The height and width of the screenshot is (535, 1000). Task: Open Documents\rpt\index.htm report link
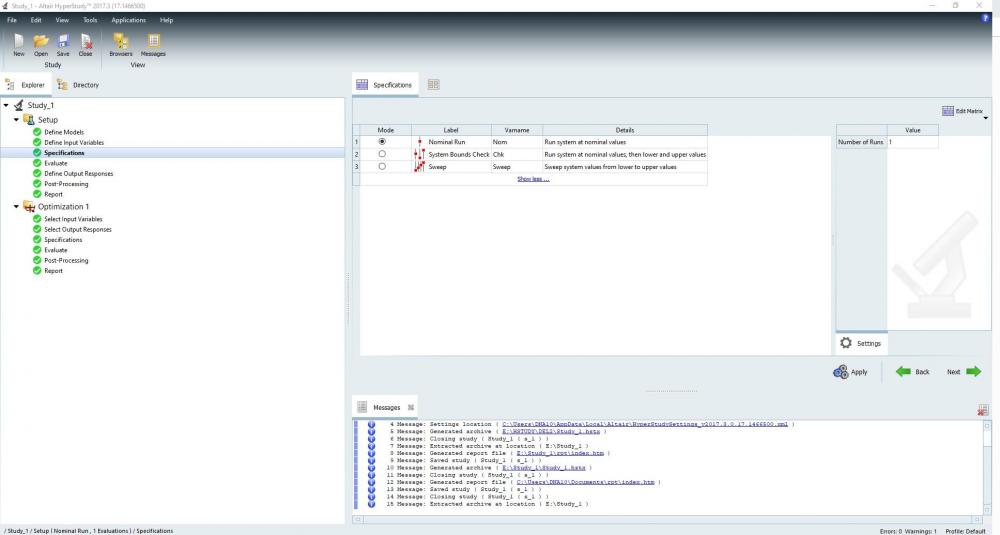585,482
